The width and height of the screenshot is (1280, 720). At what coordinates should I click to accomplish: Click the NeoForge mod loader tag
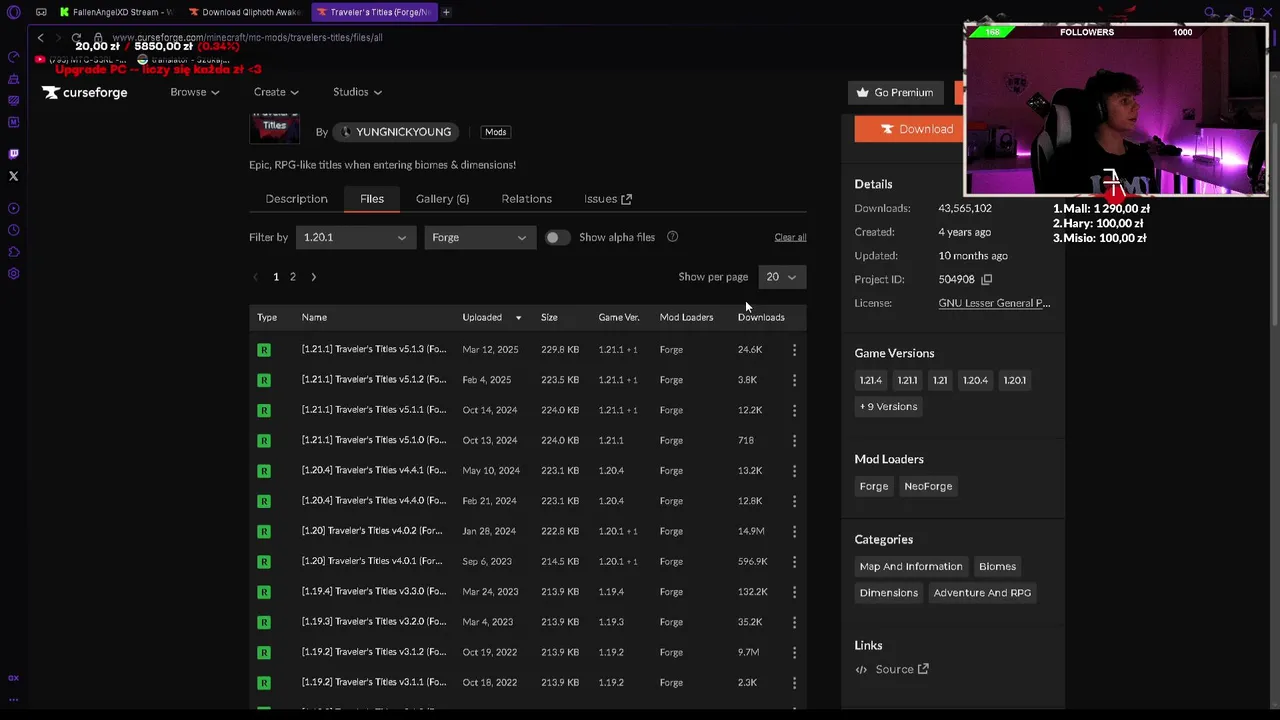[x=928, y=486]
